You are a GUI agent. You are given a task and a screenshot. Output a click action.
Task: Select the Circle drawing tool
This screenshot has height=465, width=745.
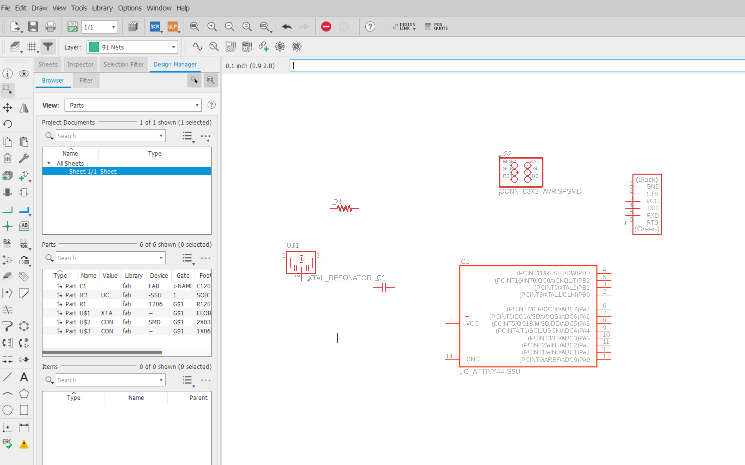(x=8, y=410)
